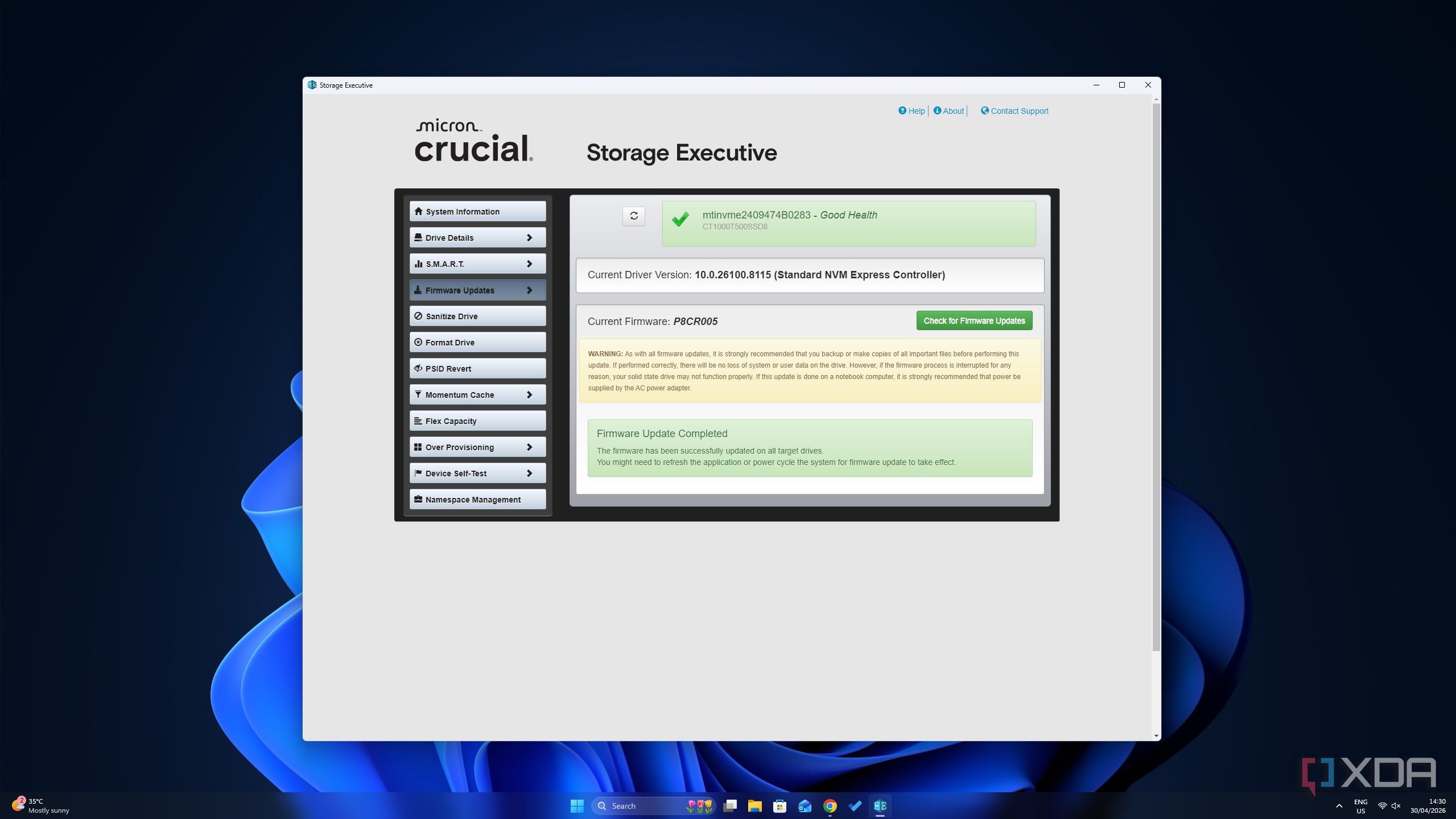Open Flex Capacity in sidebar
Image resolution: width=1456 pixels, height=819 pixels.
coord(477,421)
